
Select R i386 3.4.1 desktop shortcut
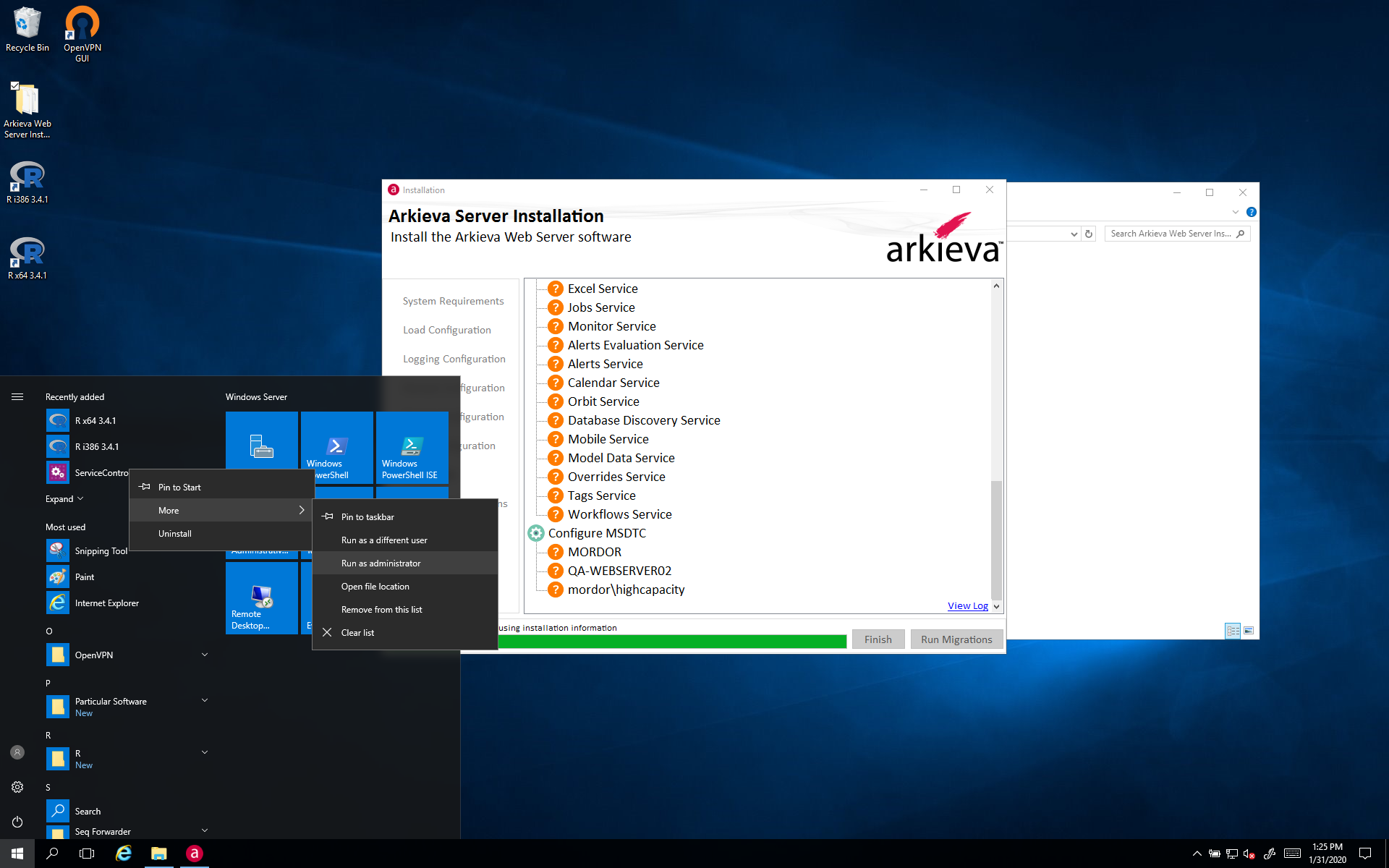(x=27, y=182)
